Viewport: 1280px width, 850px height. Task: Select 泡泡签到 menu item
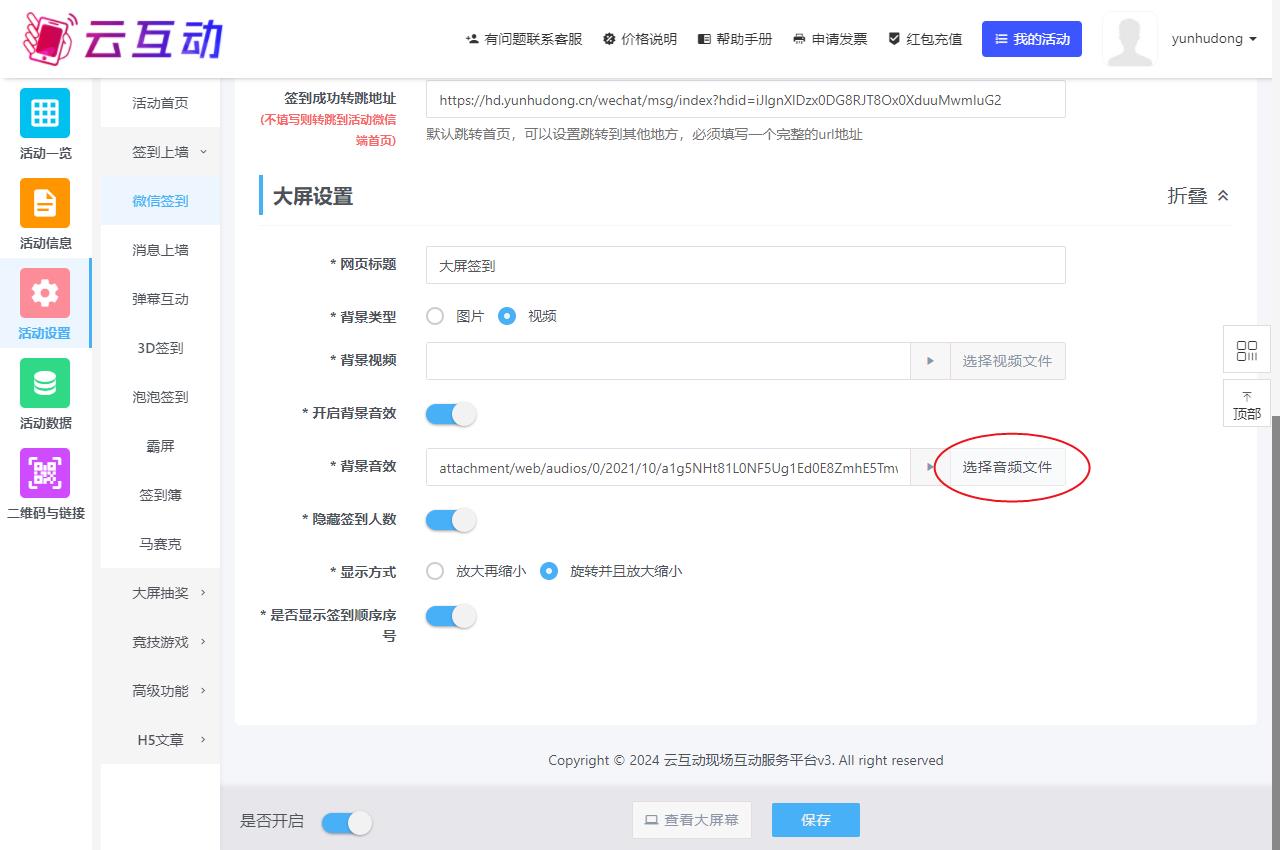point(160,397)
